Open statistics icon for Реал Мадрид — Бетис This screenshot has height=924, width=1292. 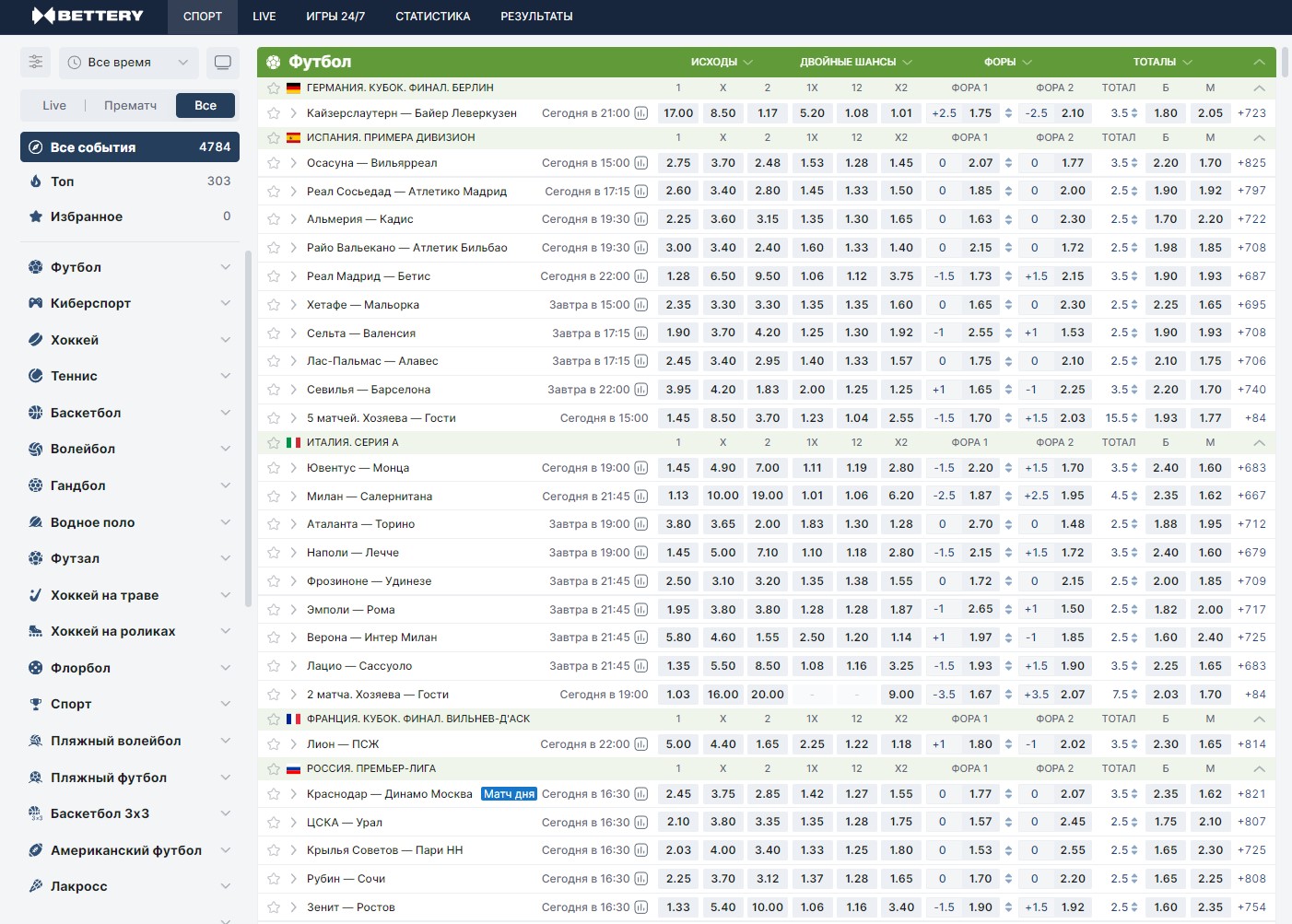click(641, 276)
